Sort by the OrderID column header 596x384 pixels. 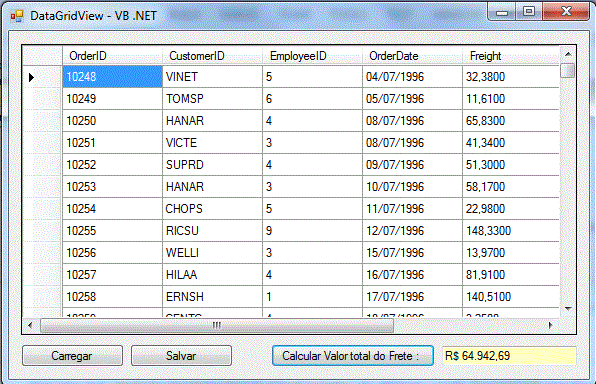[x=112, y=56]
